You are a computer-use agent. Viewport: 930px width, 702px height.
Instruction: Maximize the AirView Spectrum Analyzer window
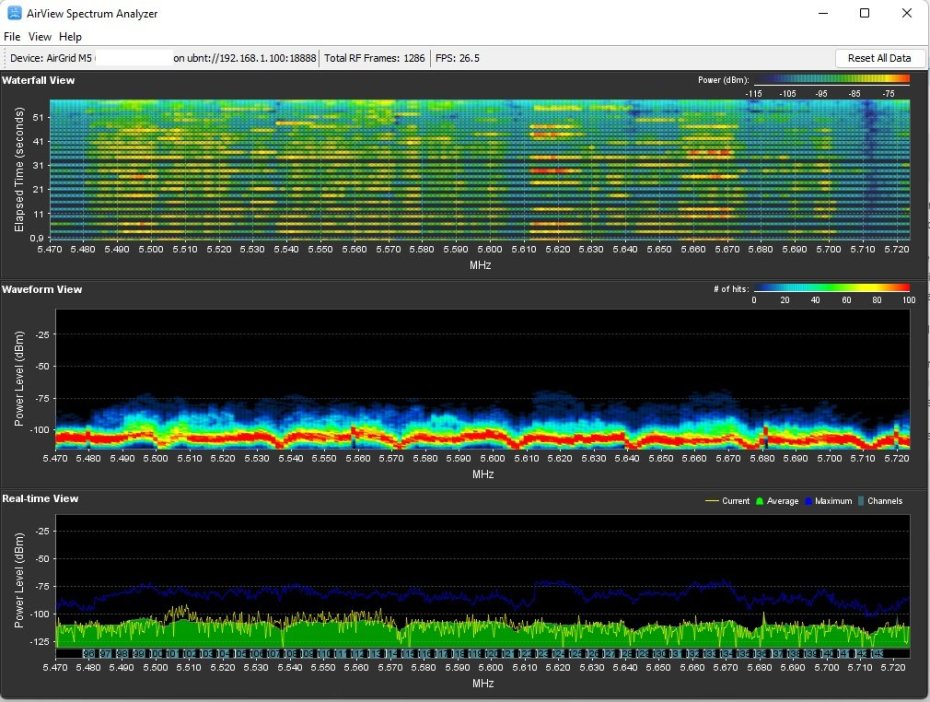(x=865, y=14)
